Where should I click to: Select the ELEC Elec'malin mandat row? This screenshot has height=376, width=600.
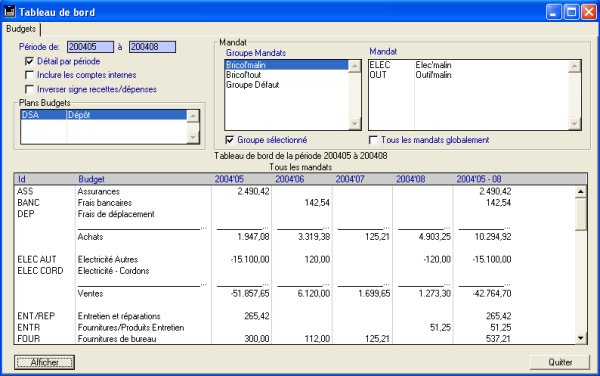[x=469, y=65]
